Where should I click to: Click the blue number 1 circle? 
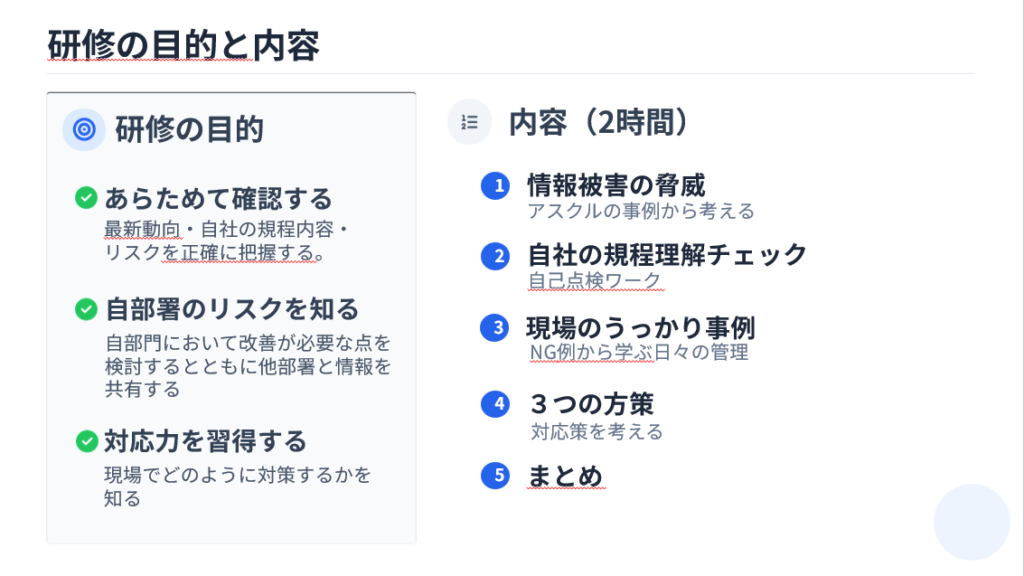click(494, 186)
